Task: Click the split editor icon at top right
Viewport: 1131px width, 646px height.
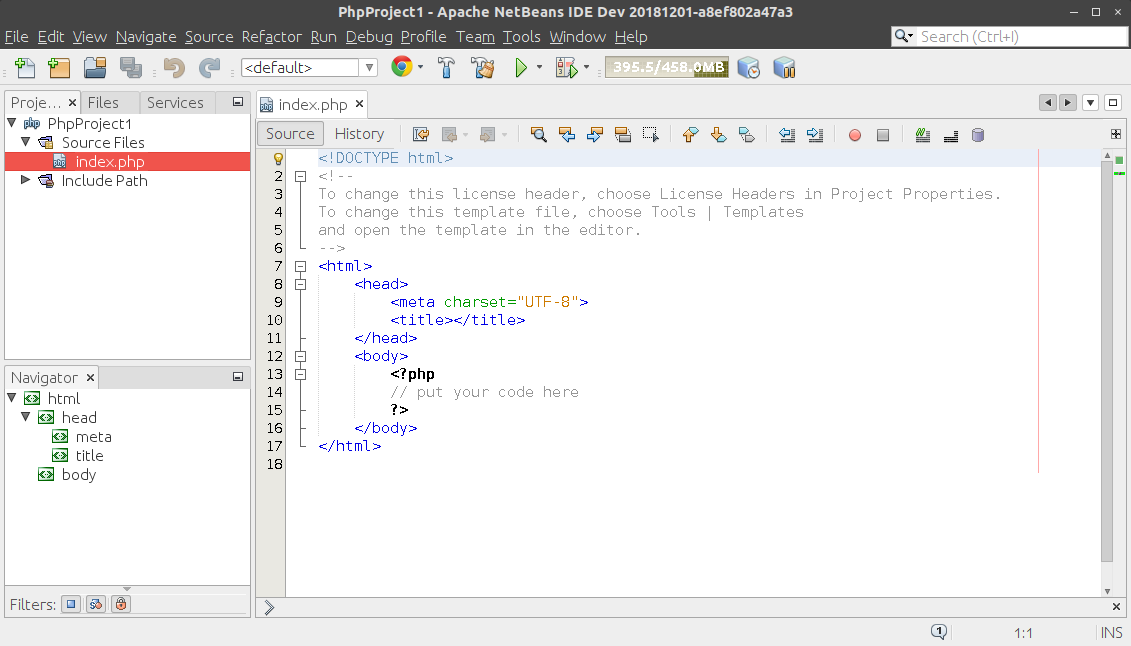Action: [1116, 134]
